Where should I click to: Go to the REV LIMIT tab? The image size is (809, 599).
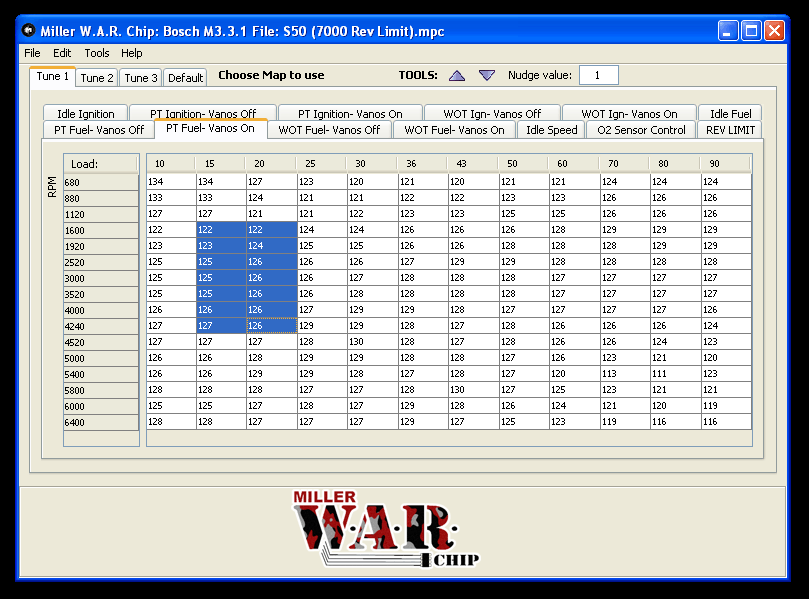[730, 130]
